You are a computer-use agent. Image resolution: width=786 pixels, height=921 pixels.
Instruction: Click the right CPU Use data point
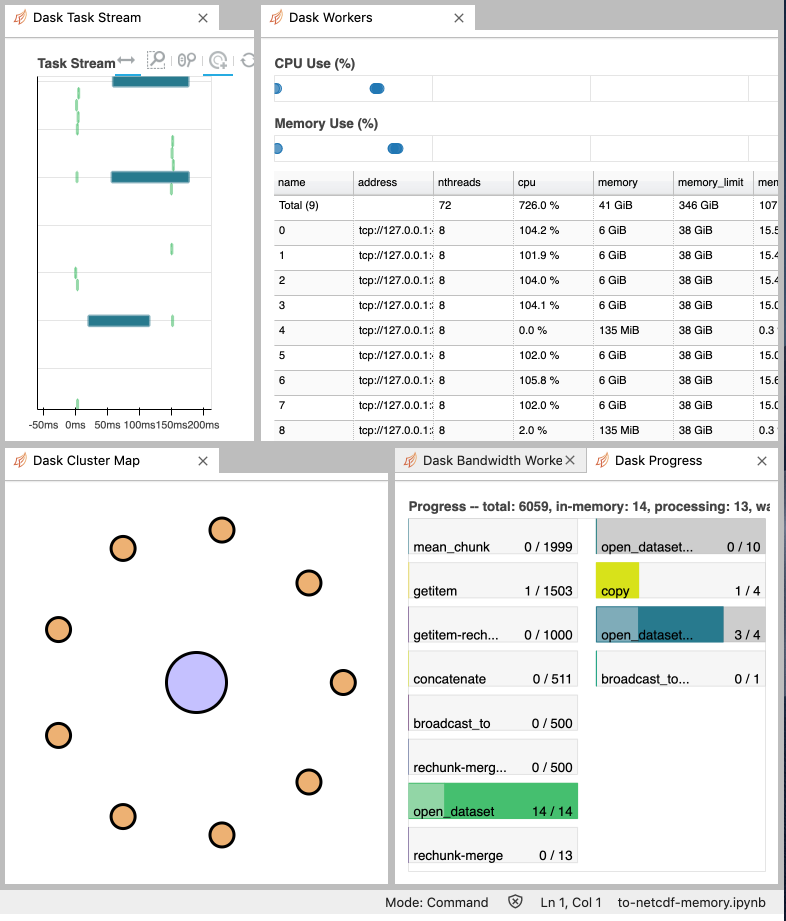(377, 89)
